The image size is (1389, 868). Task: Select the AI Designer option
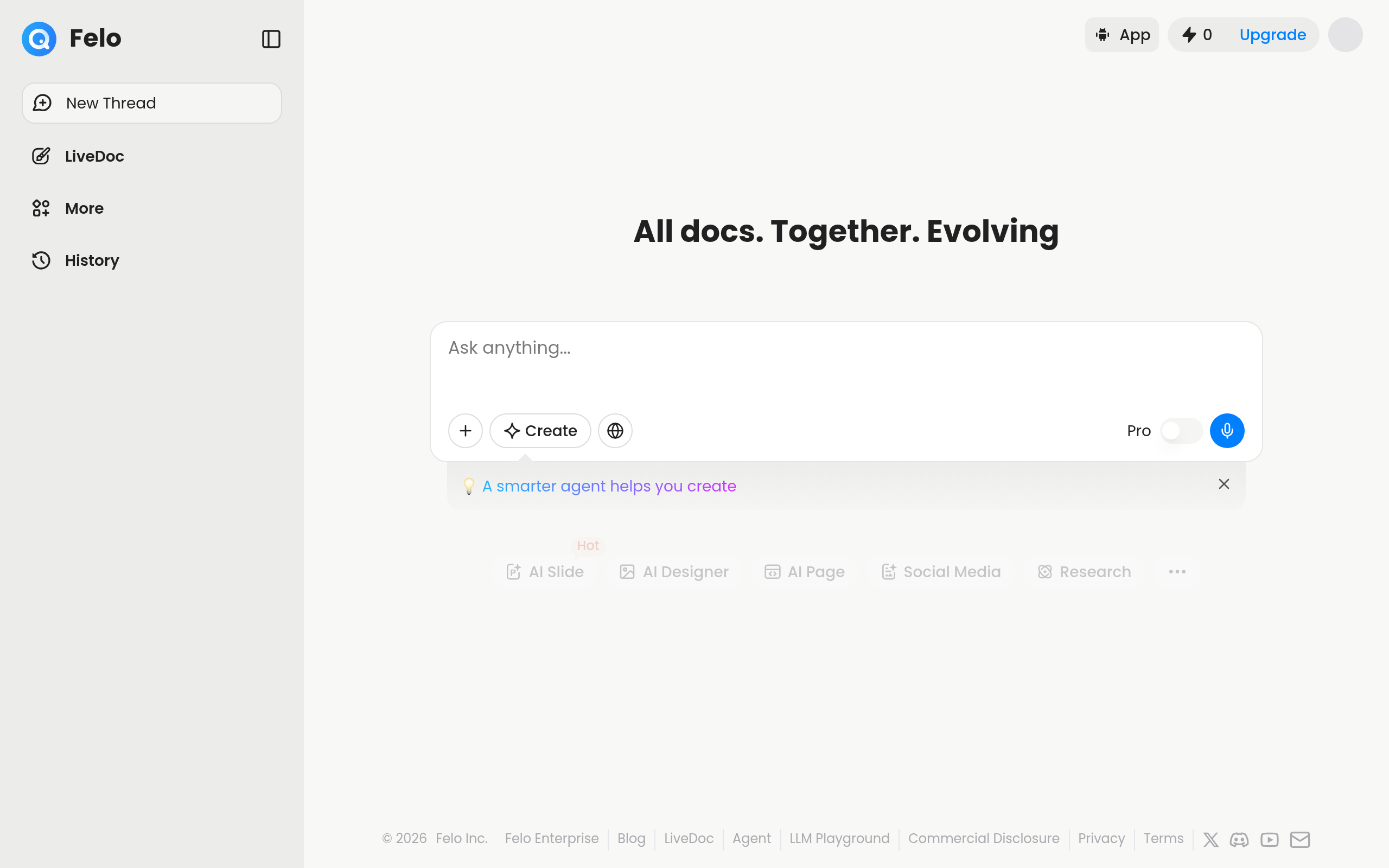pyautogui.click(x=674, y=572)
